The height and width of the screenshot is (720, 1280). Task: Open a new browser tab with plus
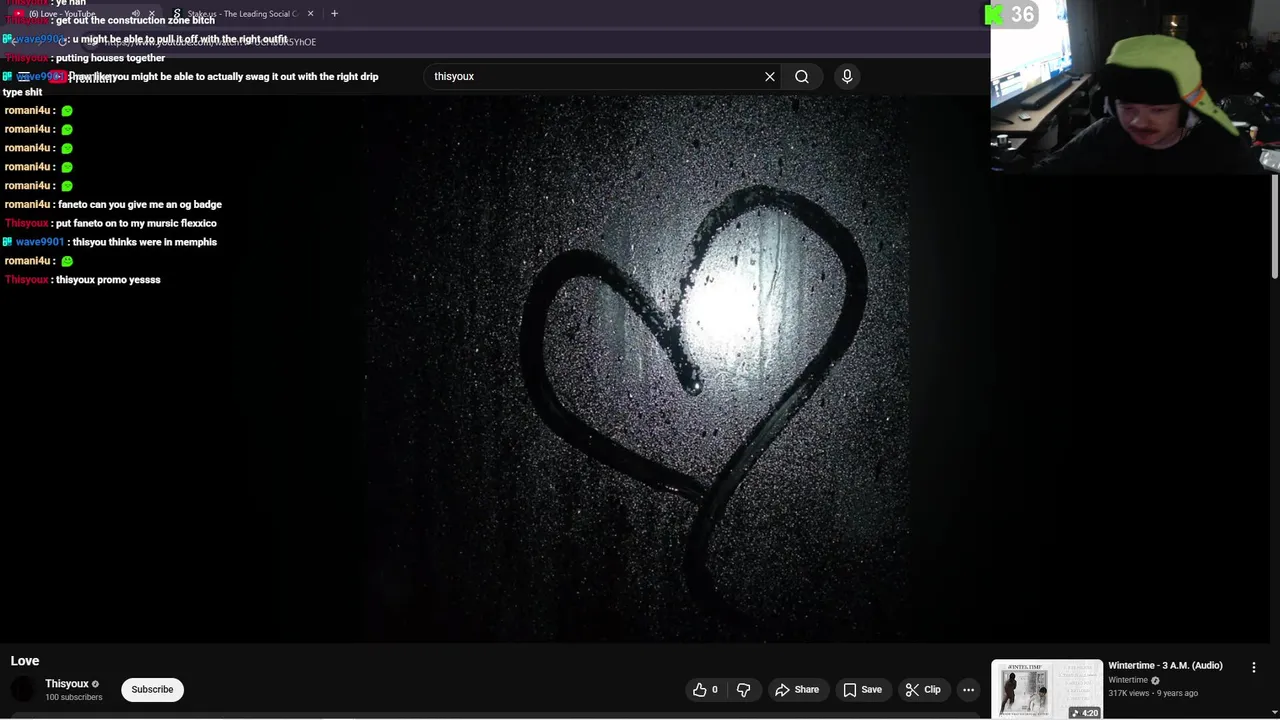coord(334,14)
